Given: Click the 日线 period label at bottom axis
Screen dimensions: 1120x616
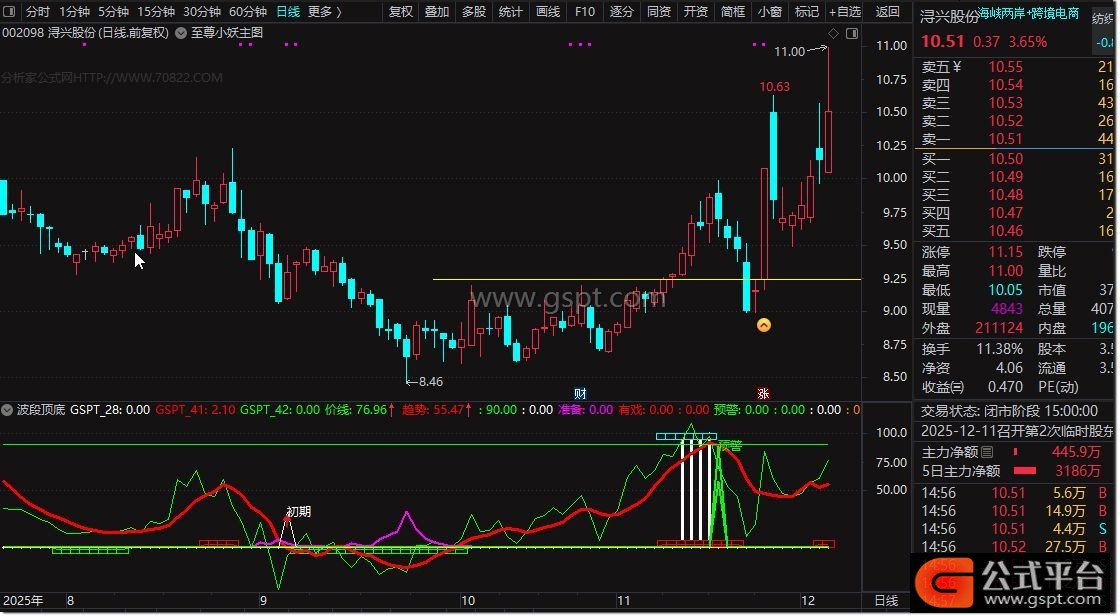Looking at the screenshot, I should point(886,601).
